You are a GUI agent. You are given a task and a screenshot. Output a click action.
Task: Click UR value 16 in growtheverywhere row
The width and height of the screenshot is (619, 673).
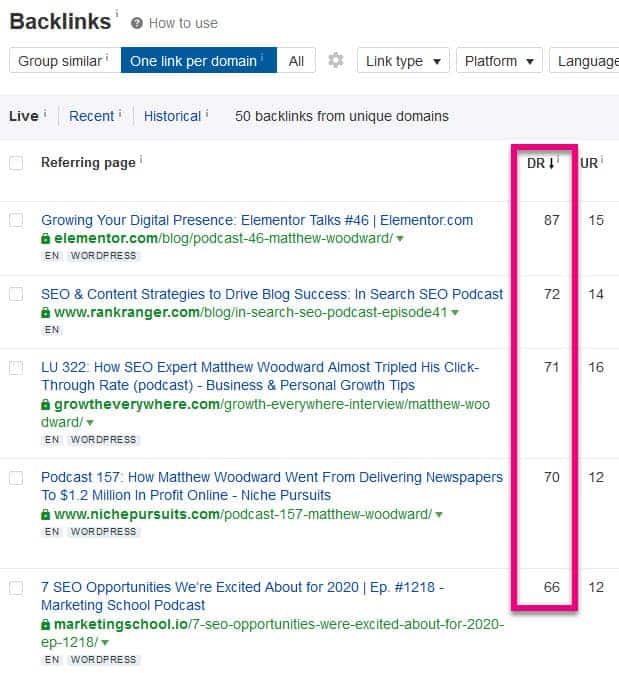point(596,367)
